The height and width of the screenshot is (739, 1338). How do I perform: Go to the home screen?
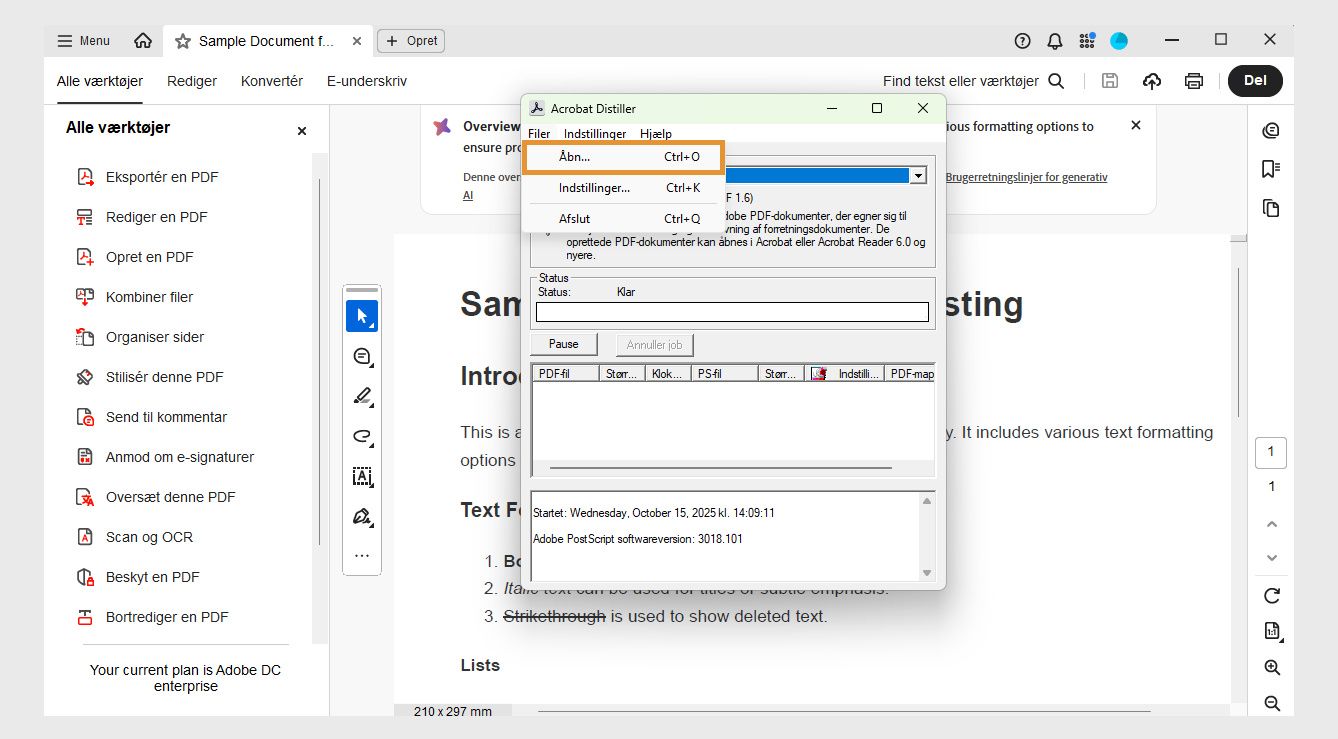(143, 41)
